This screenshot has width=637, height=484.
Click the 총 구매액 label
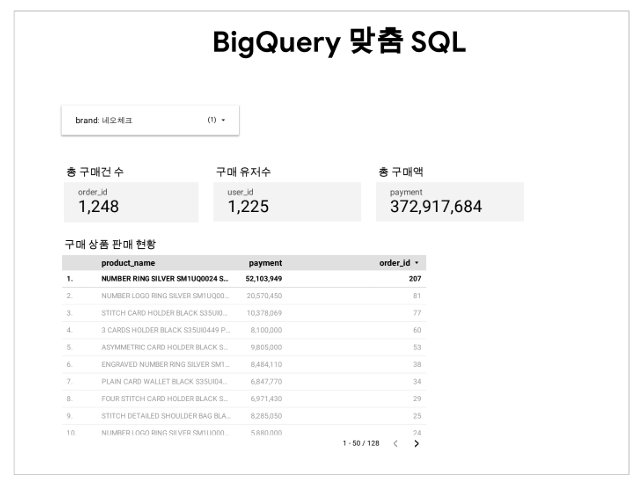tap(401, 172)
